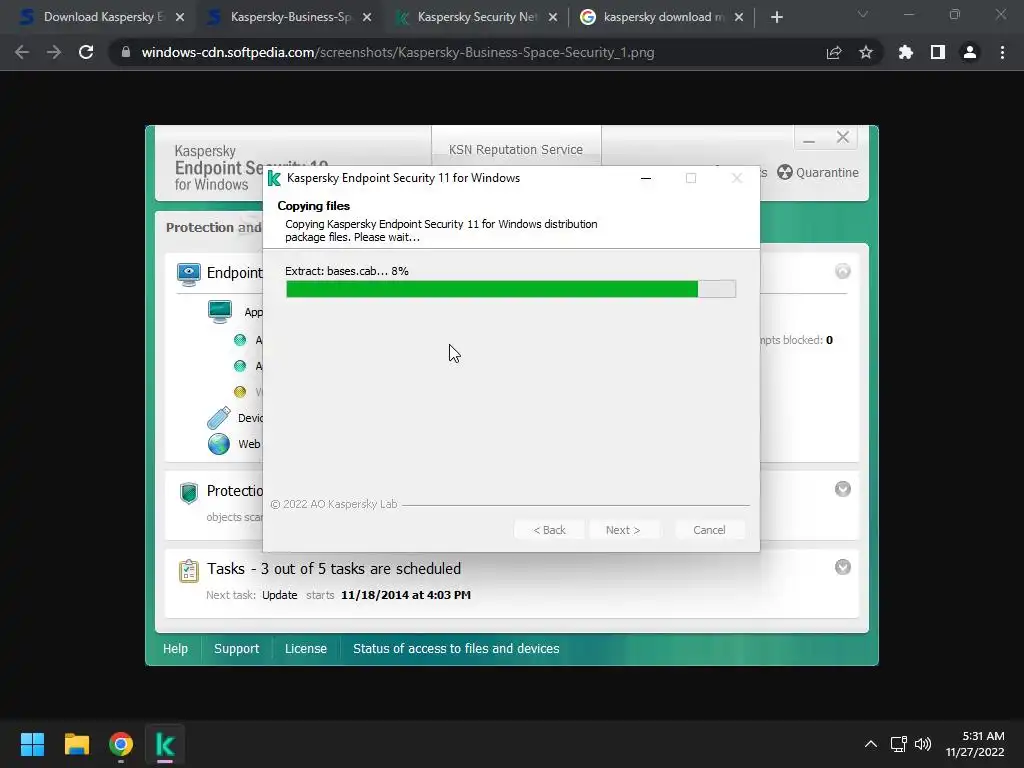Click the Web control globe icon

[219, 444]
